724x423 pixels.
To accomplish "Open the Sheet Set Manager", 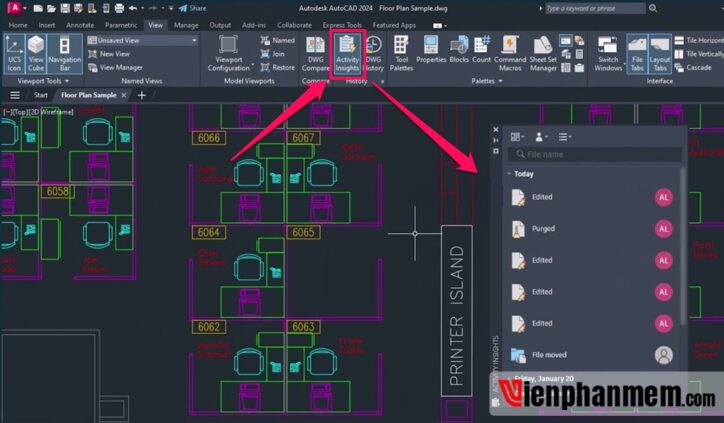I will 543,54.
